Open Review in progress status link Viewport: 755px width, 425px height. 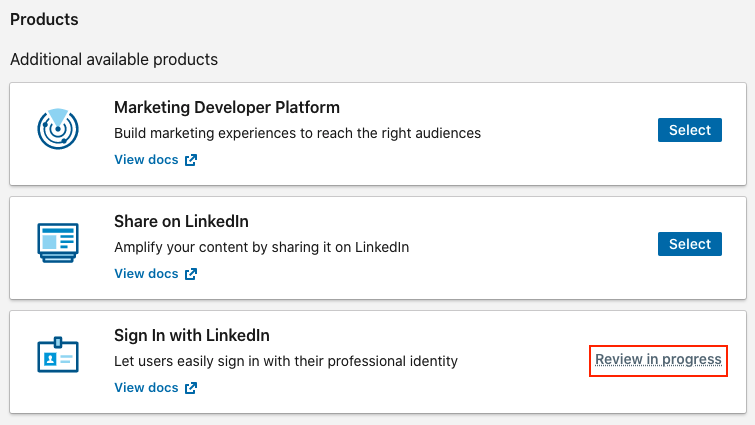[658, 360]
